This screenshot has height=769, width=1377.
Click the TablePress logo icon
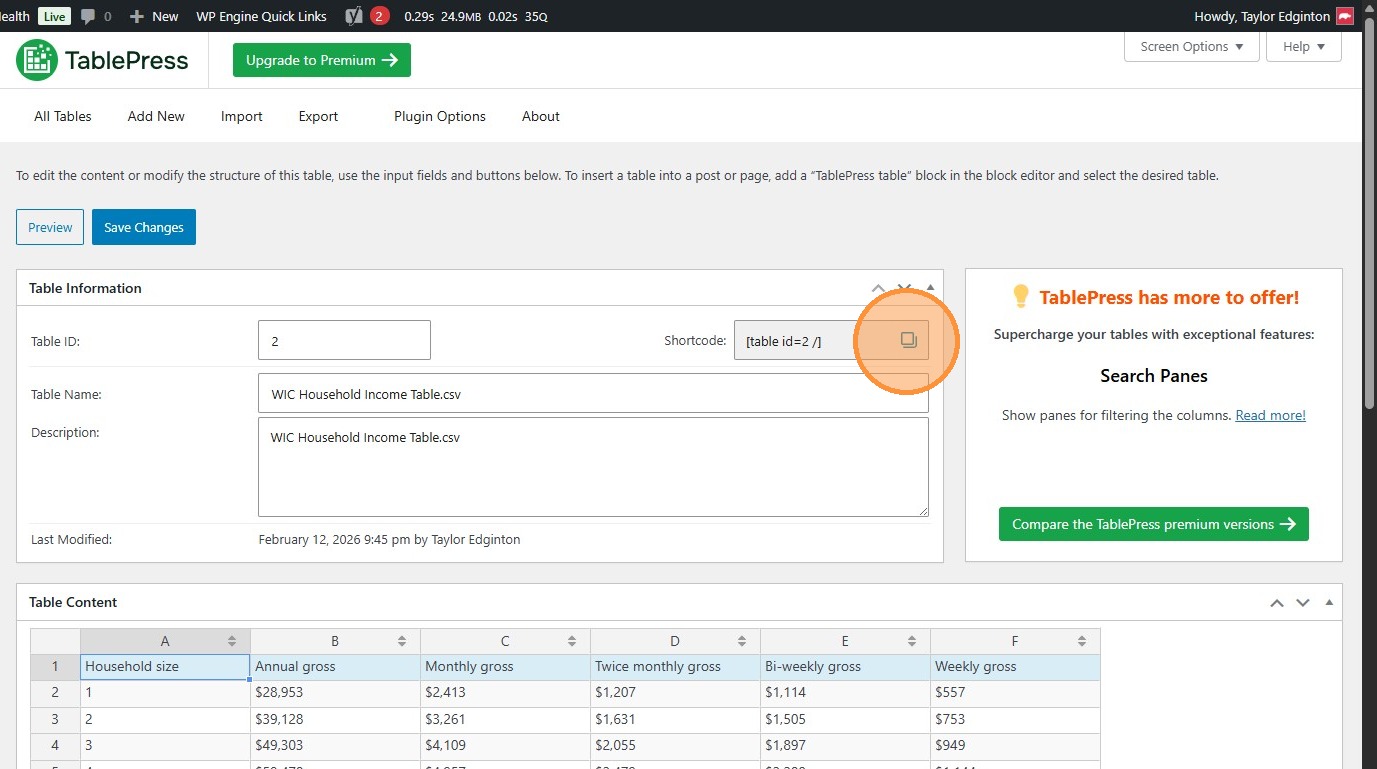37,60
